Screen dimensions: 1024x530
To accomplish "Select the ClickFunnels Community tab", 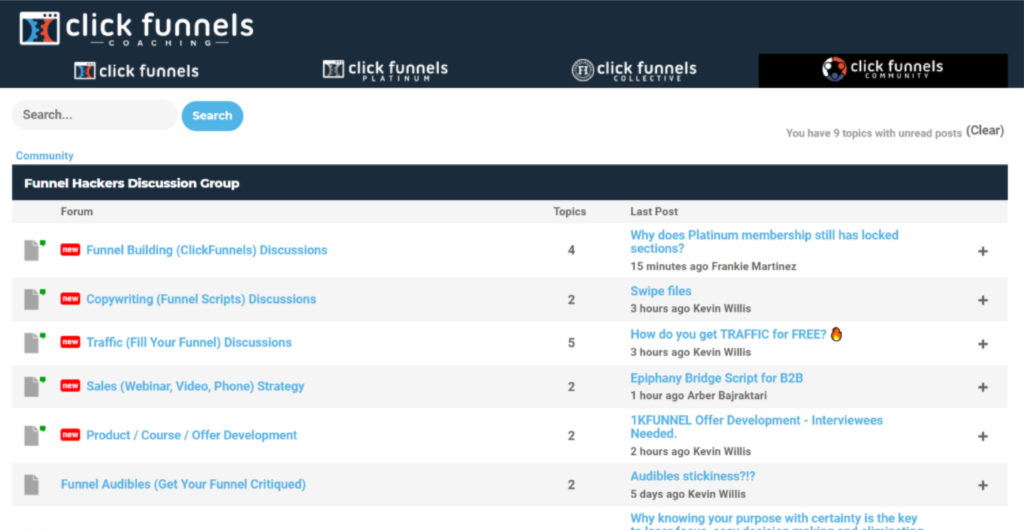I will [x=883, y=70].
